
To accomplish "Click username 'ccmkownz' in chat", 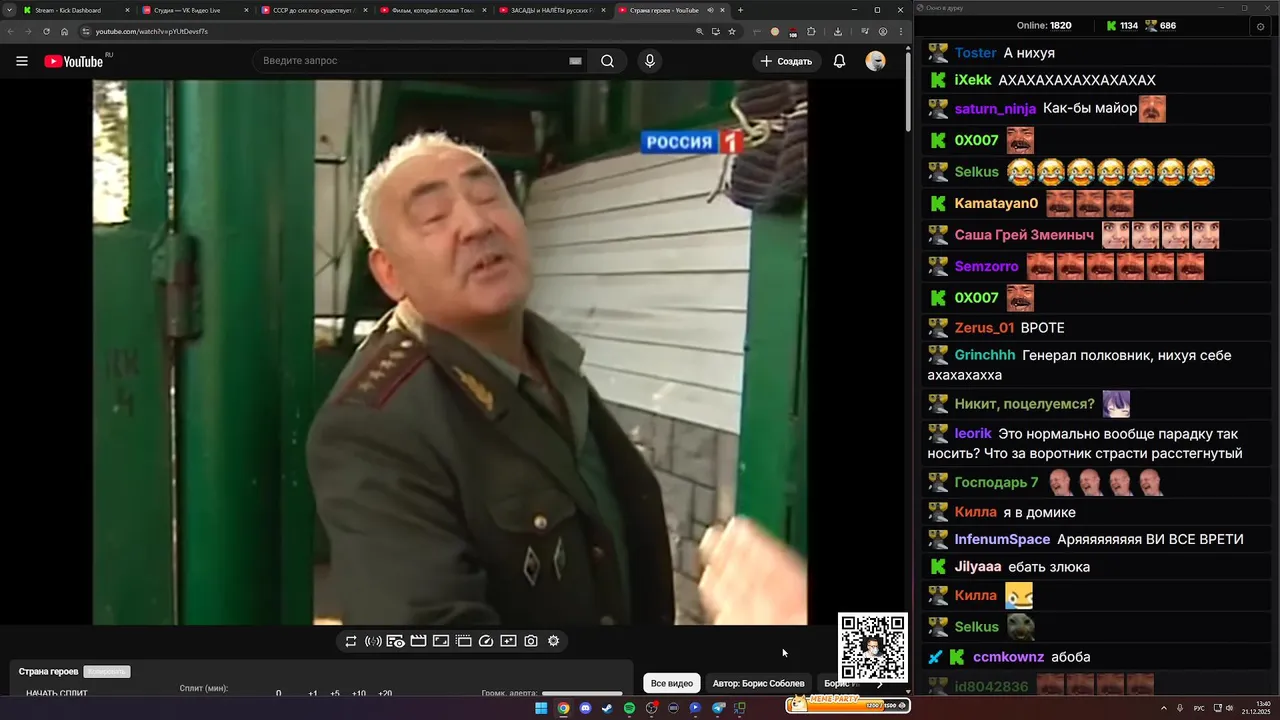I will 1009,657.
